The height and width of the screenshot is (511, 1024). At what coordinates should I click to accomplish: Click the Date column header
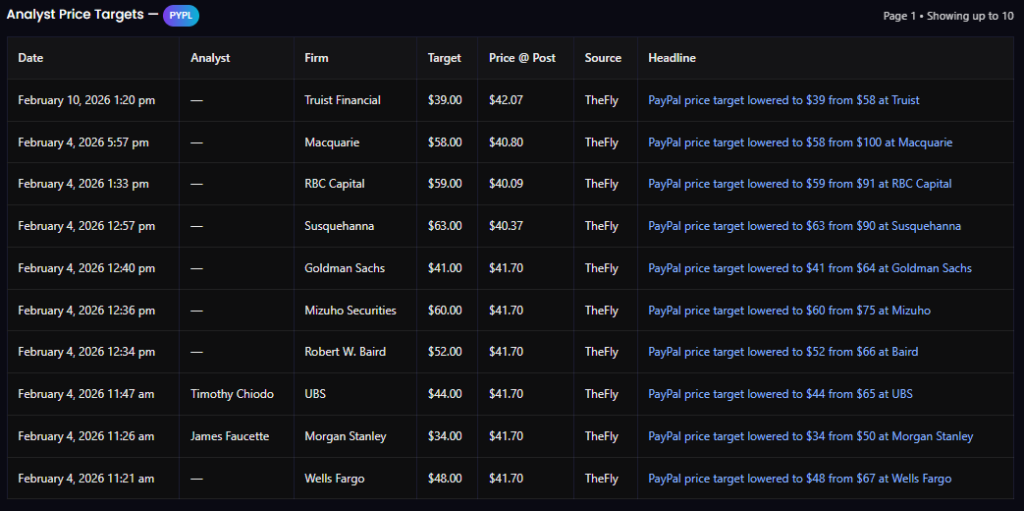(31, 58)
